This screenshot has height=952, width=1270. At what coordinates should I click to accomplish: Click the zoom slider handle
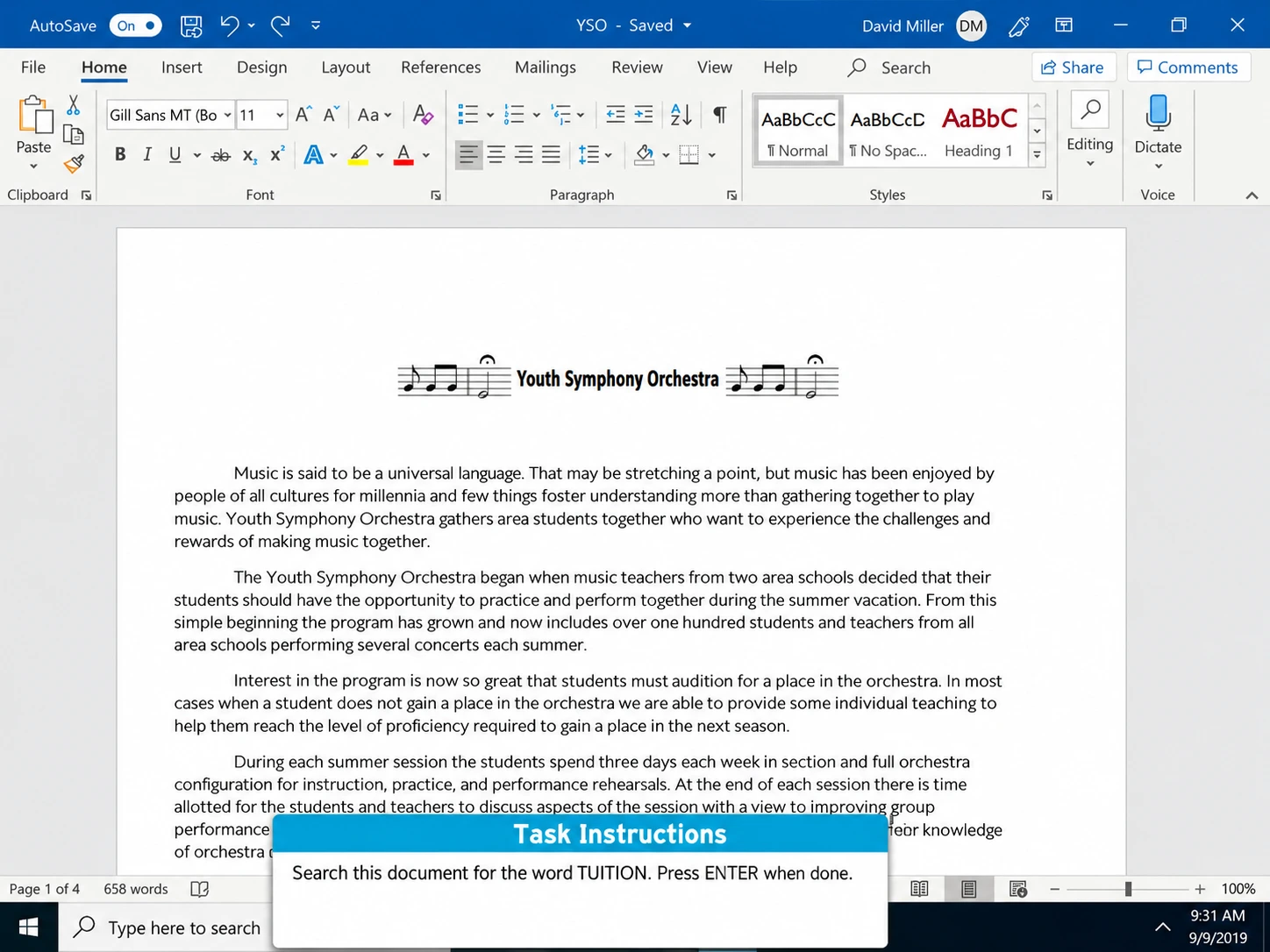tap(1128, 889)
